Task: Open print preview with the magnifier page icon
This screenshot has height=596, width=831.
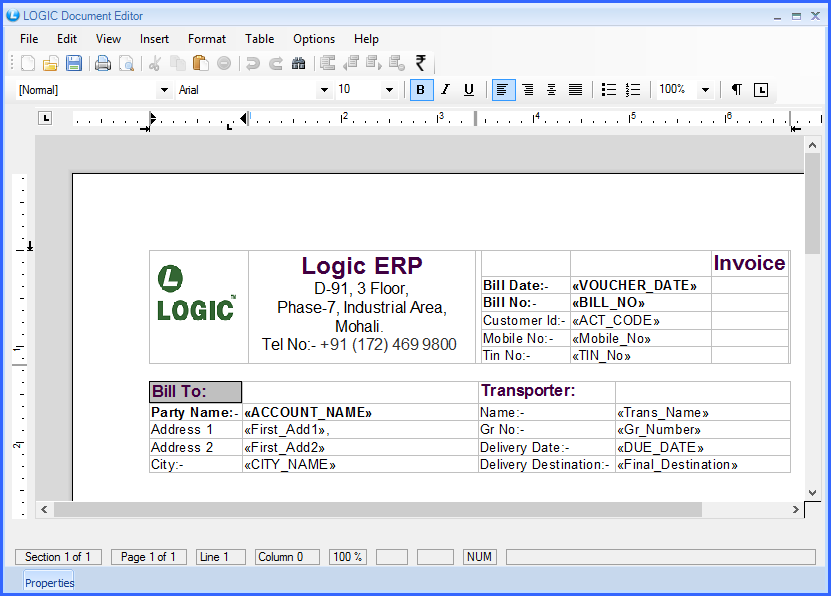Action: click(126, 63)
